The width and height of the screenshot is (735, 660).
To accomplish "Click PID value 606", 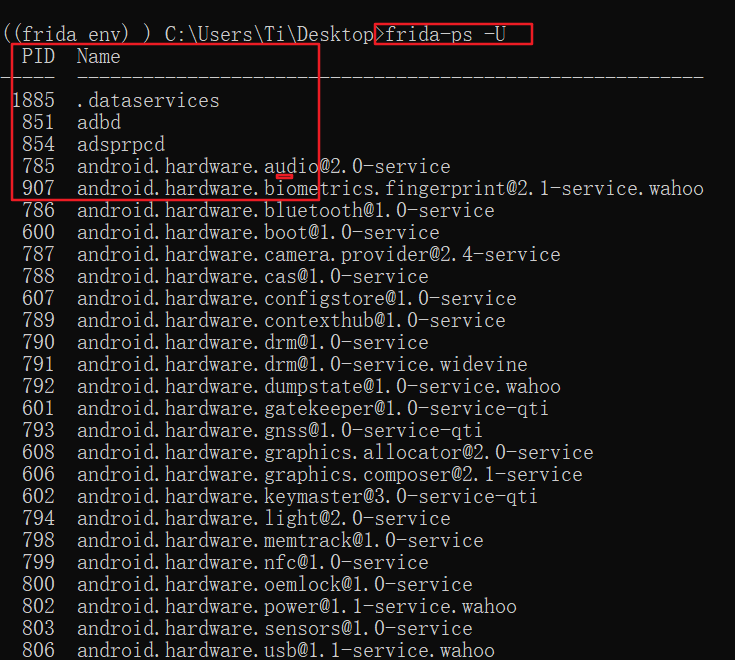I will point(38,474).
